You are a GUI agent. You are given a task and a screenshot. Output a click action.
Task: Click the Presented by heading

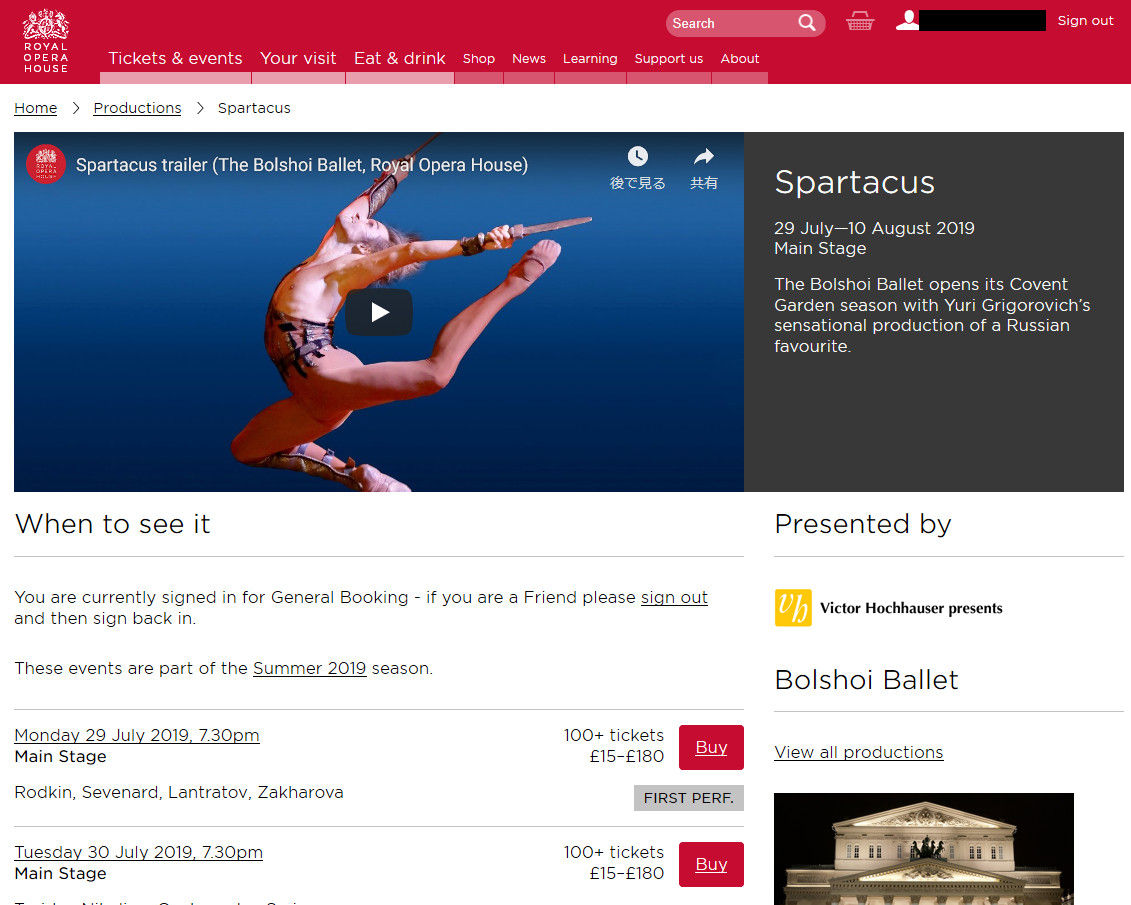863,524
